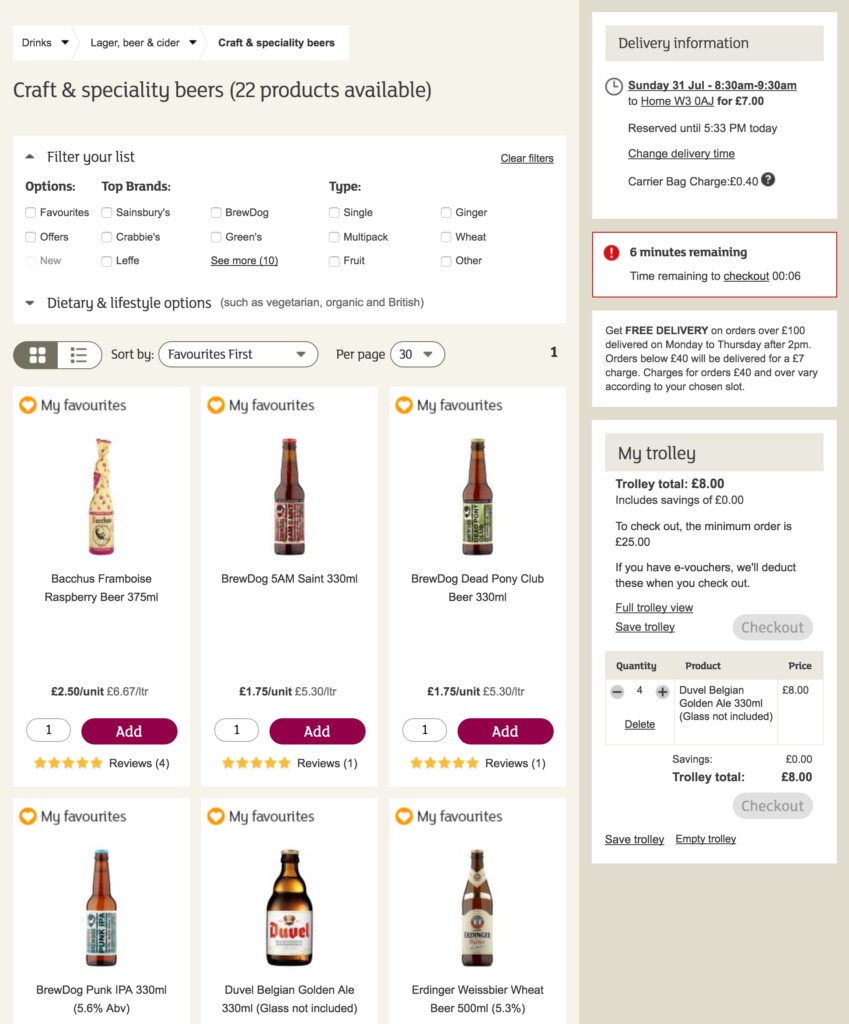Screen dimensions: 849x1024
Task: Tick the Single type checkbox
Action: (x=334, y=212)
